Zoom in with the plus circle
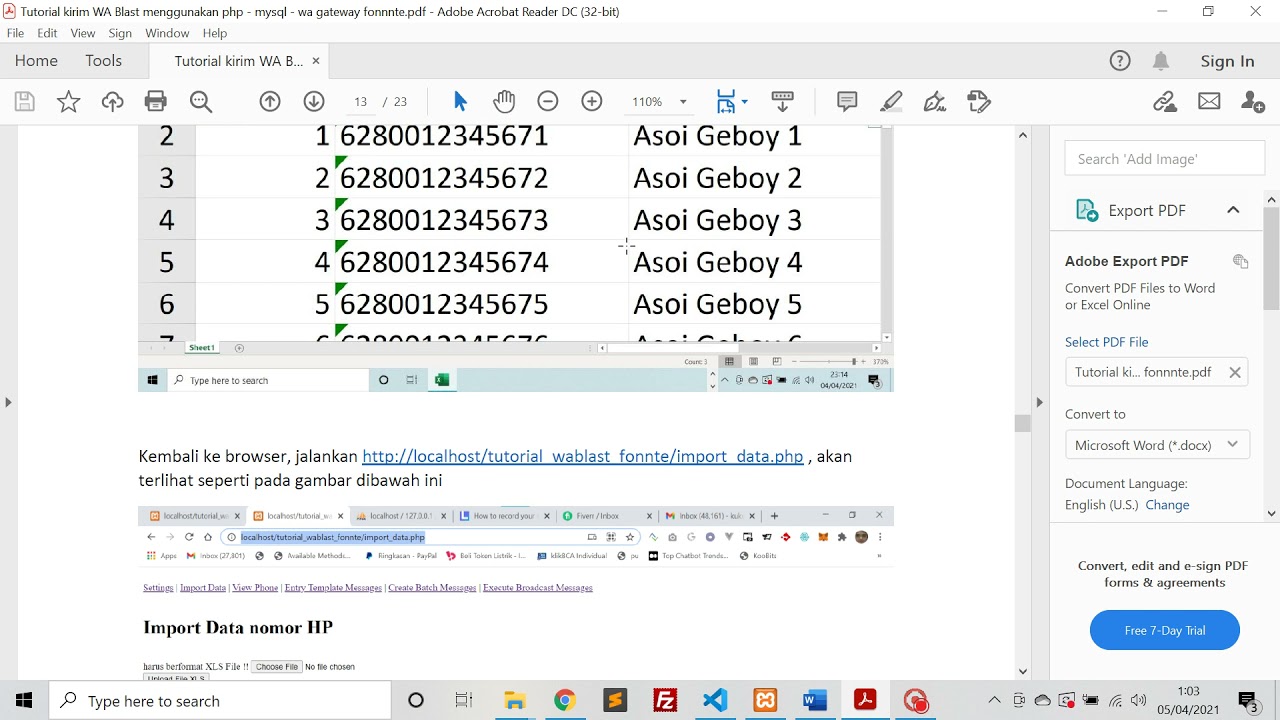 pos(592,101)
